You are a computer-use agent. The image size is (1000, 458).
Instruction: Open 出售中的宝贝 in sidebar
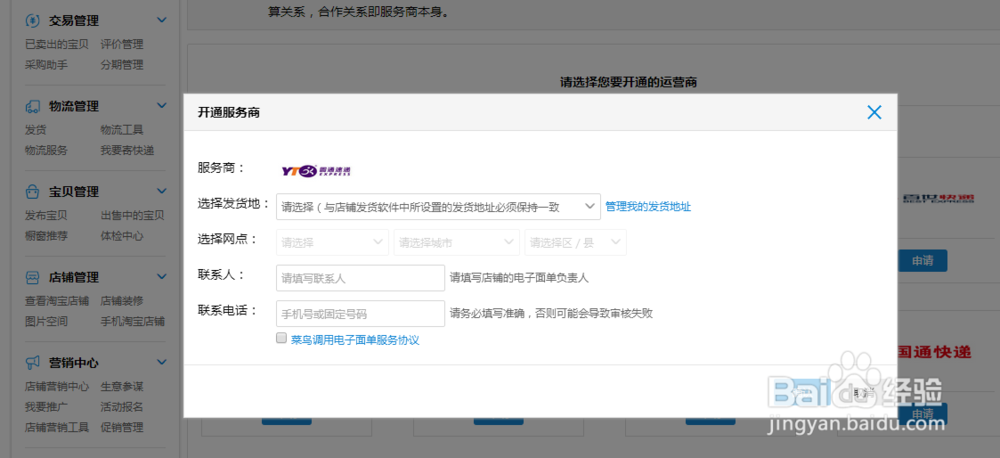132,215
